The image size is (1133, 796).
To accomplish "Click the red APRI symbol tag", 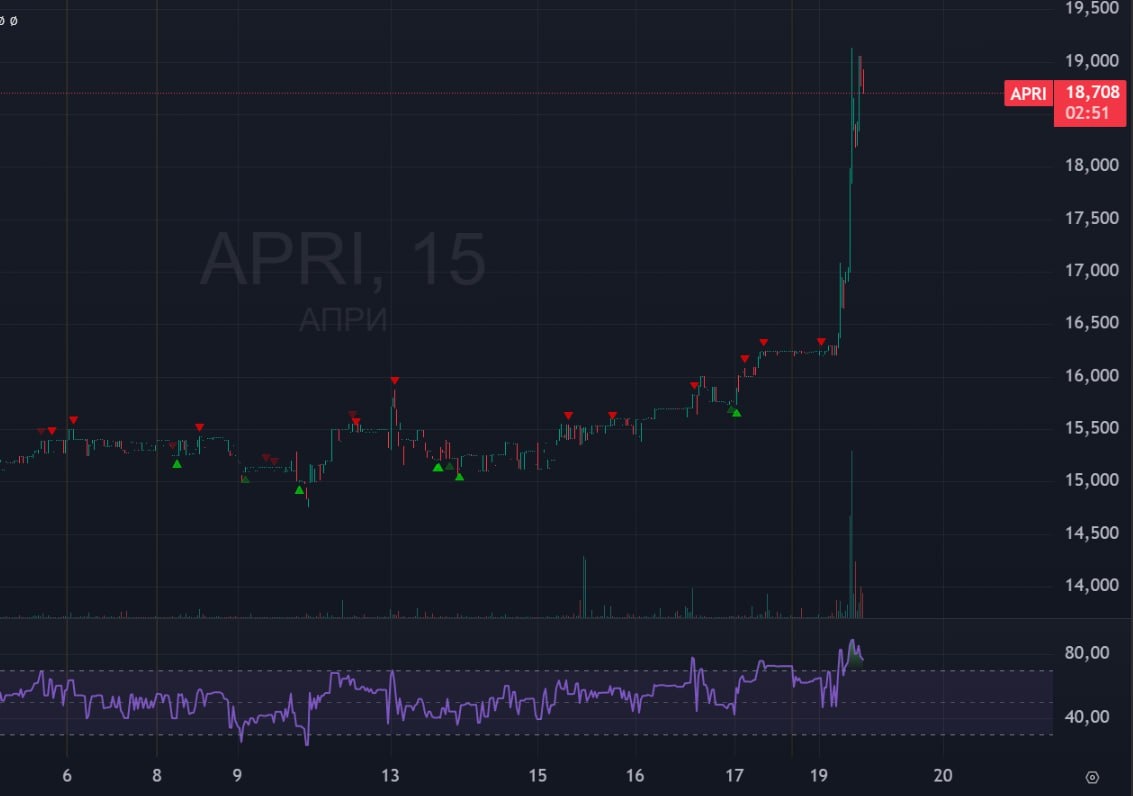I will pyautogui.click(x=1028, y=94).
